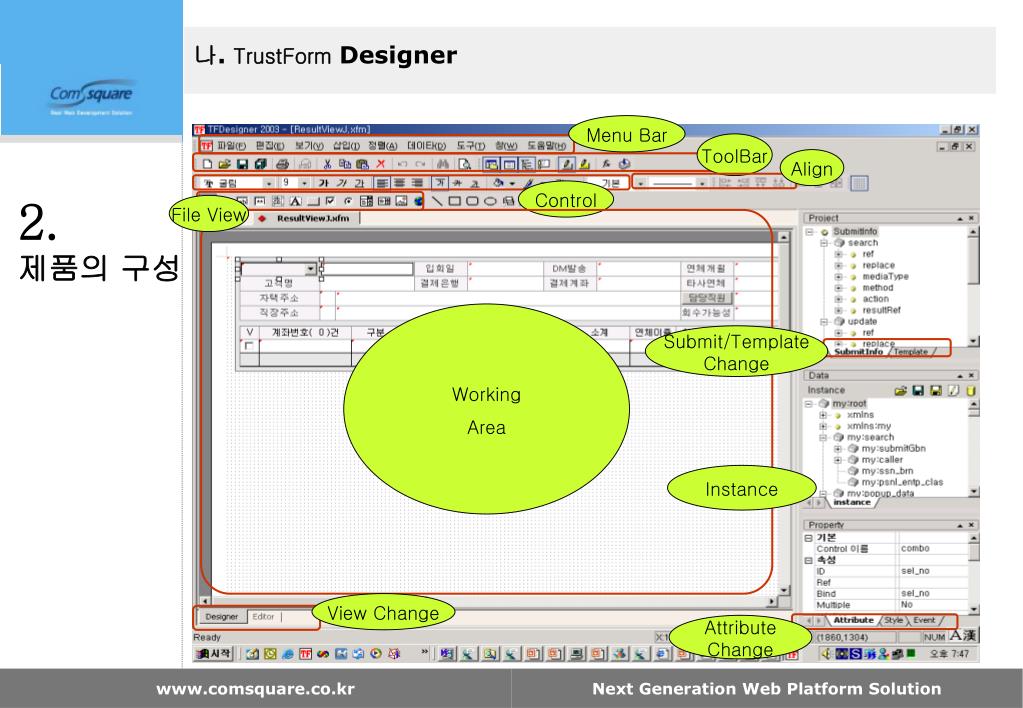Open the 편집(E) menu
Viewport: 1023px width, 708px height.
click(x=269, y=146)
